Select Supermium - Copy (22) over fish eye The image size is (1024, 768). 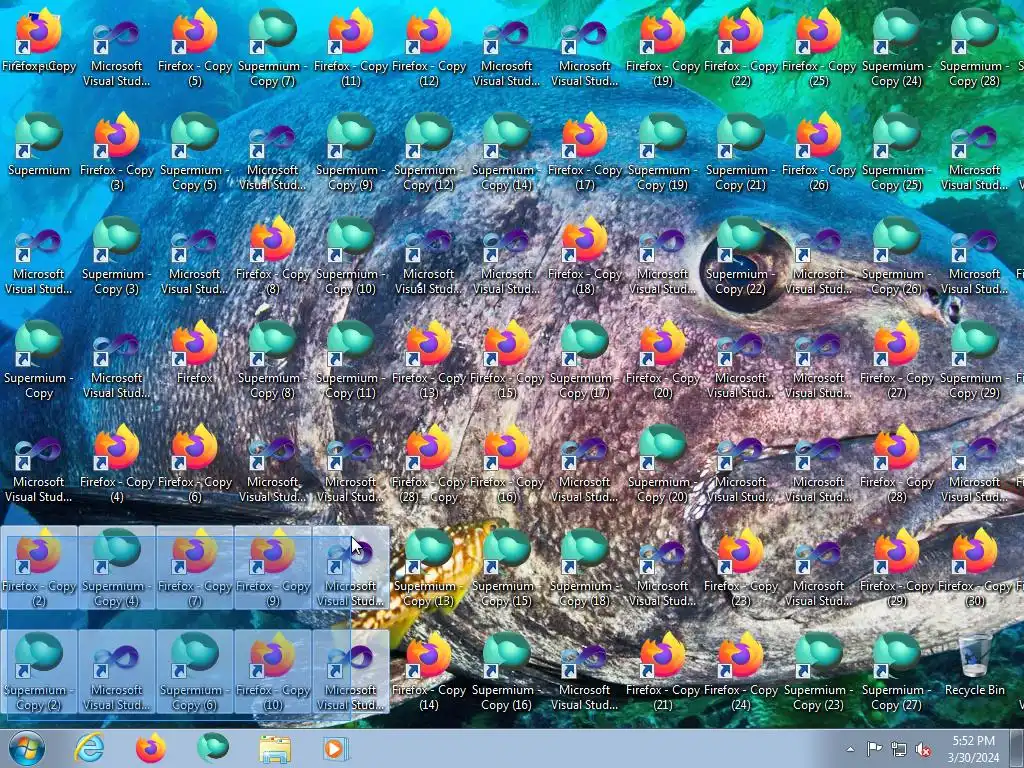(741, 255)
